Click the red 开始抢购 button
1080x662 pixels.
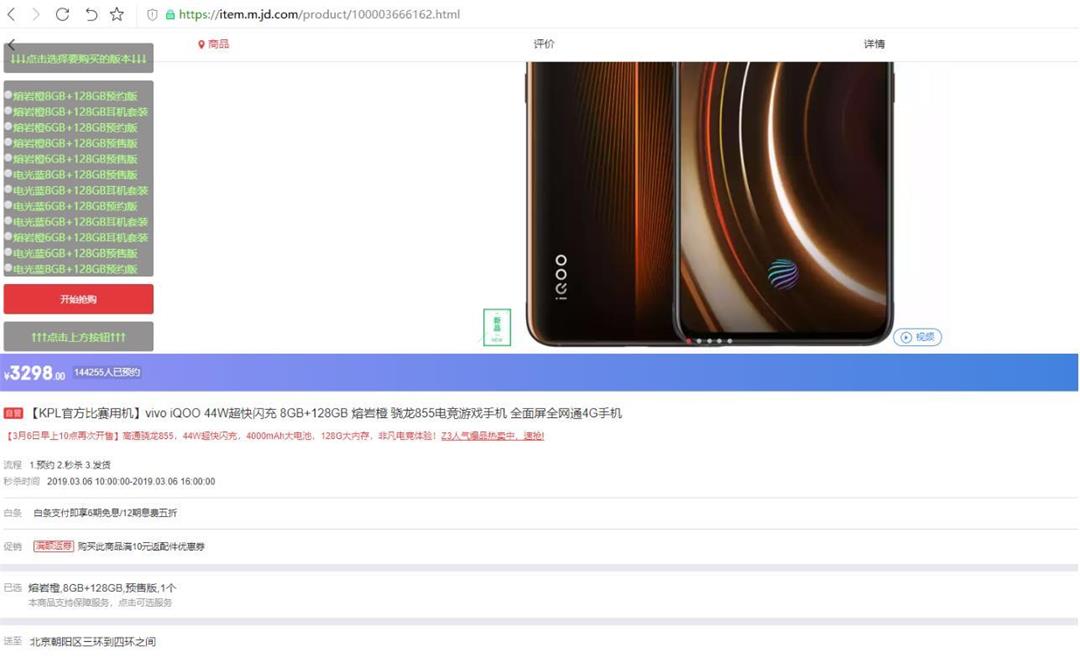[79, 299]
